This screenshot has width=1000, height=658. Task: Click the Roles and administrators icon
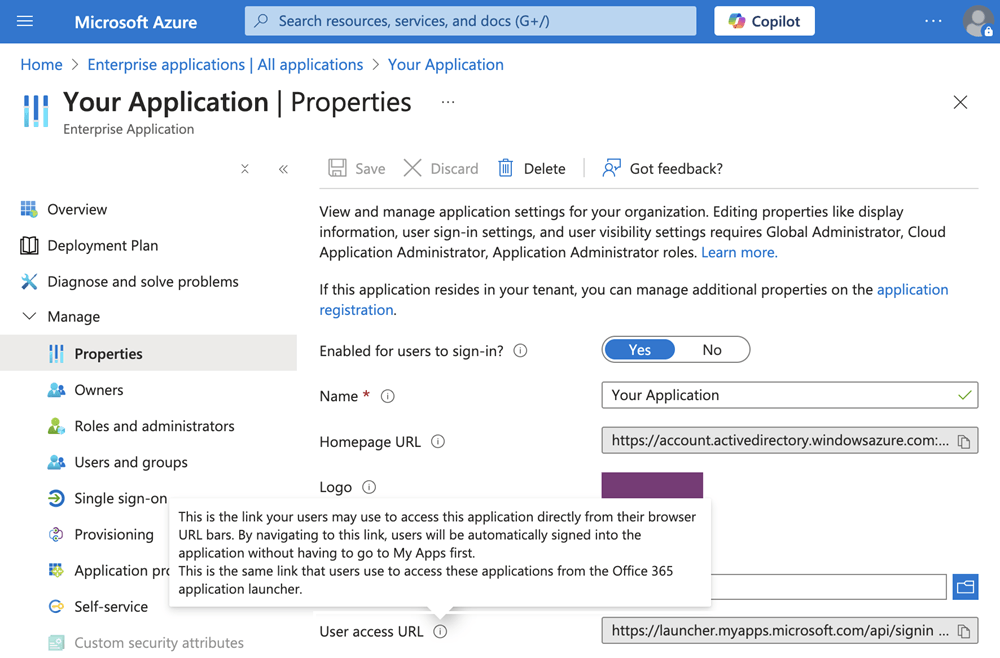56,426
